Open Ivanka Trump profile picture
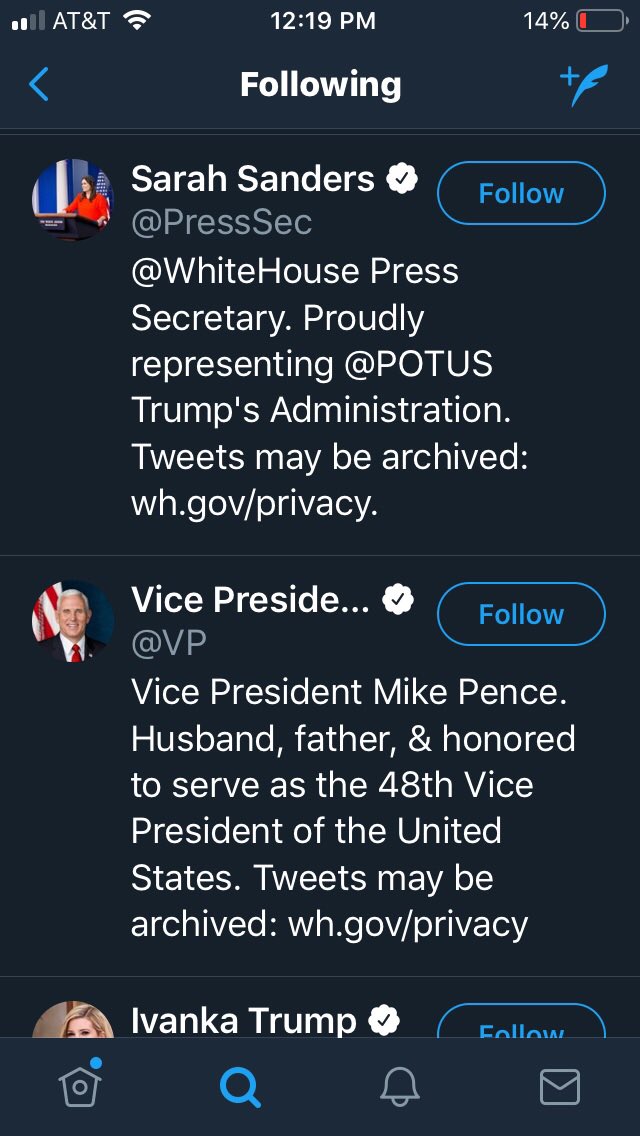This screenshot has height=1136, width=640. coord(73,1020)
